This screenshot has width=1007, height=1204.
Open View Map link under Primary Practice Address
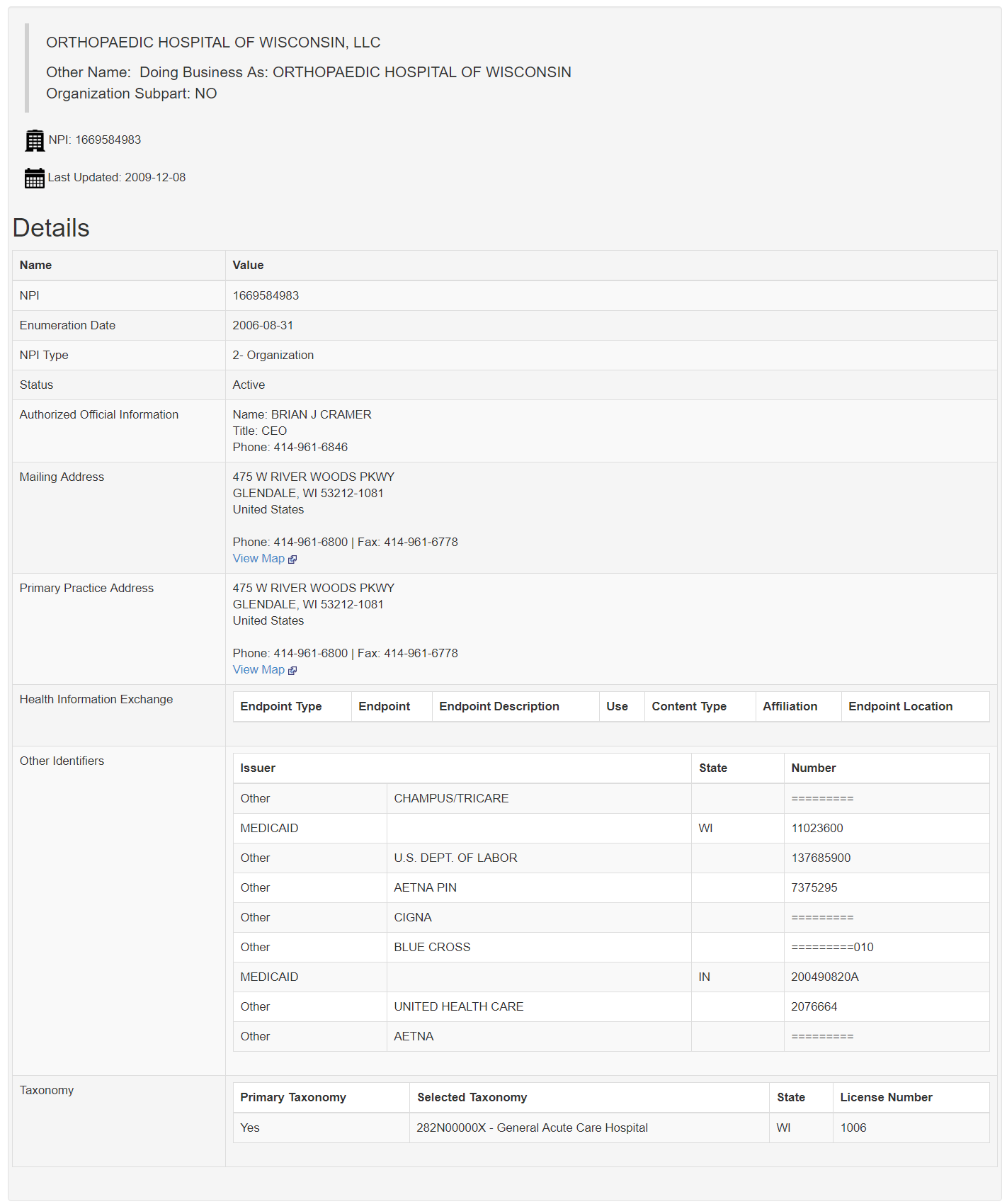pyautogui.click(x=258, y=670)
